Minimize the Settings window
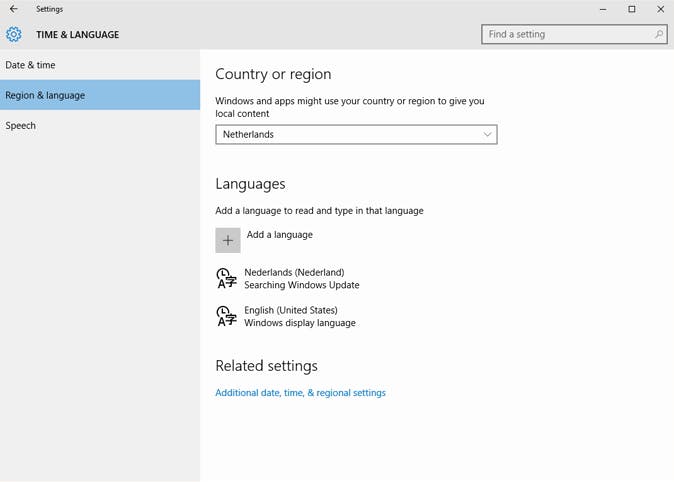 (x=603, y=9)
